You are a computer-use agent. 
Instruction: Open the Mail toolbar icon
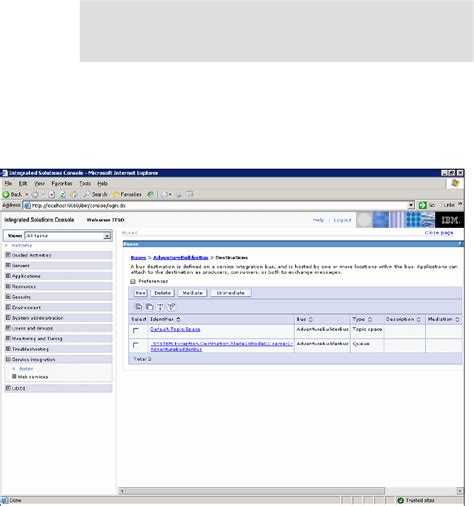click(x=166, y=194)
